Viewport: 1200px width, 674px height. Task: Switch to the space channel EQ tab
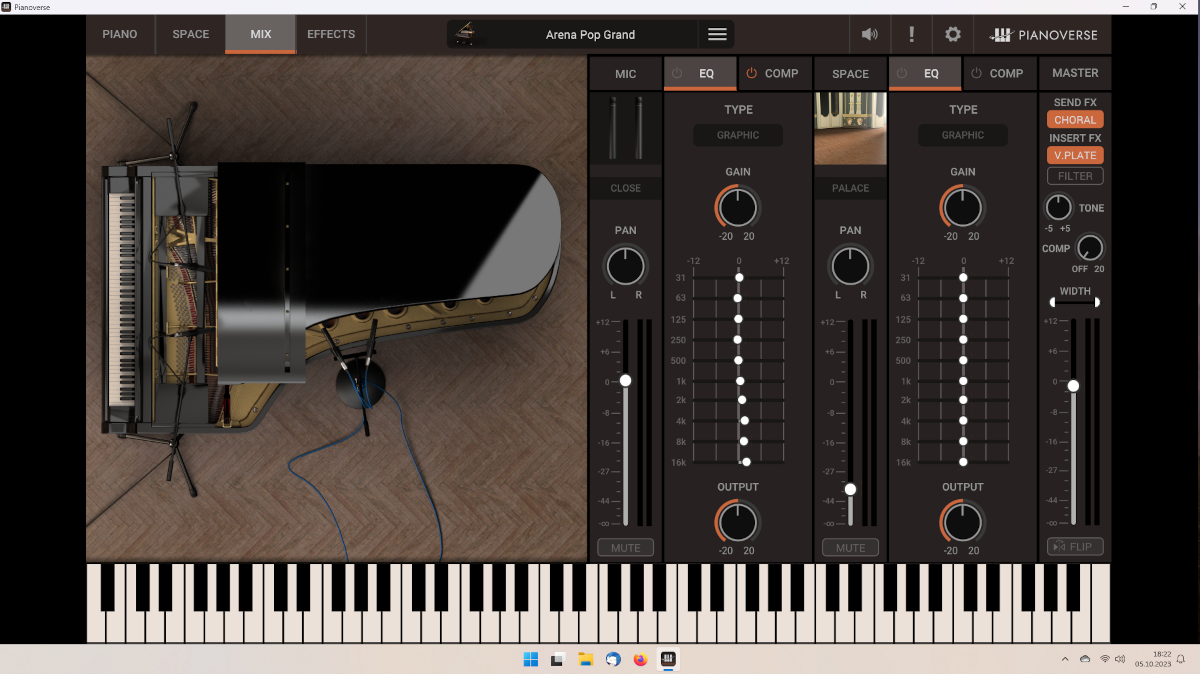click(x=925, y=73)
